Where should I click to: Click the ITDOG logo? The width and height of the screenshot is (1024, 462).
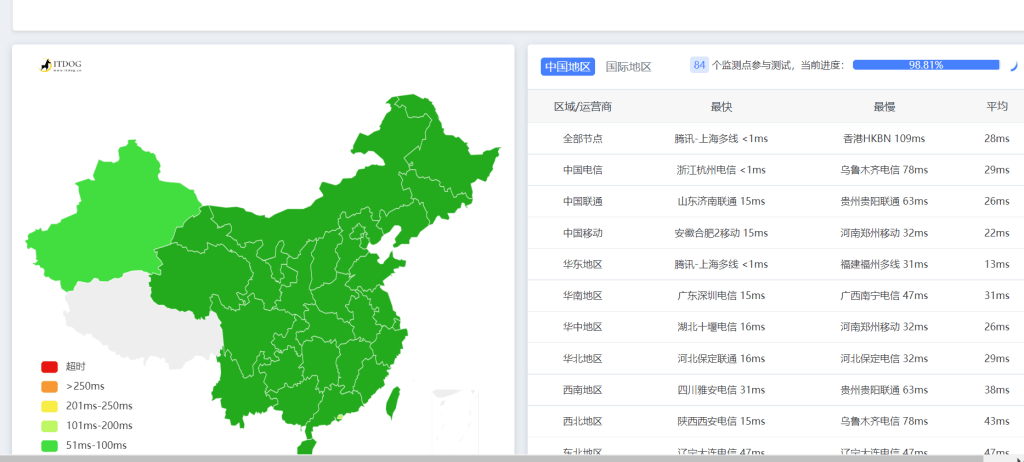point(61,65)
